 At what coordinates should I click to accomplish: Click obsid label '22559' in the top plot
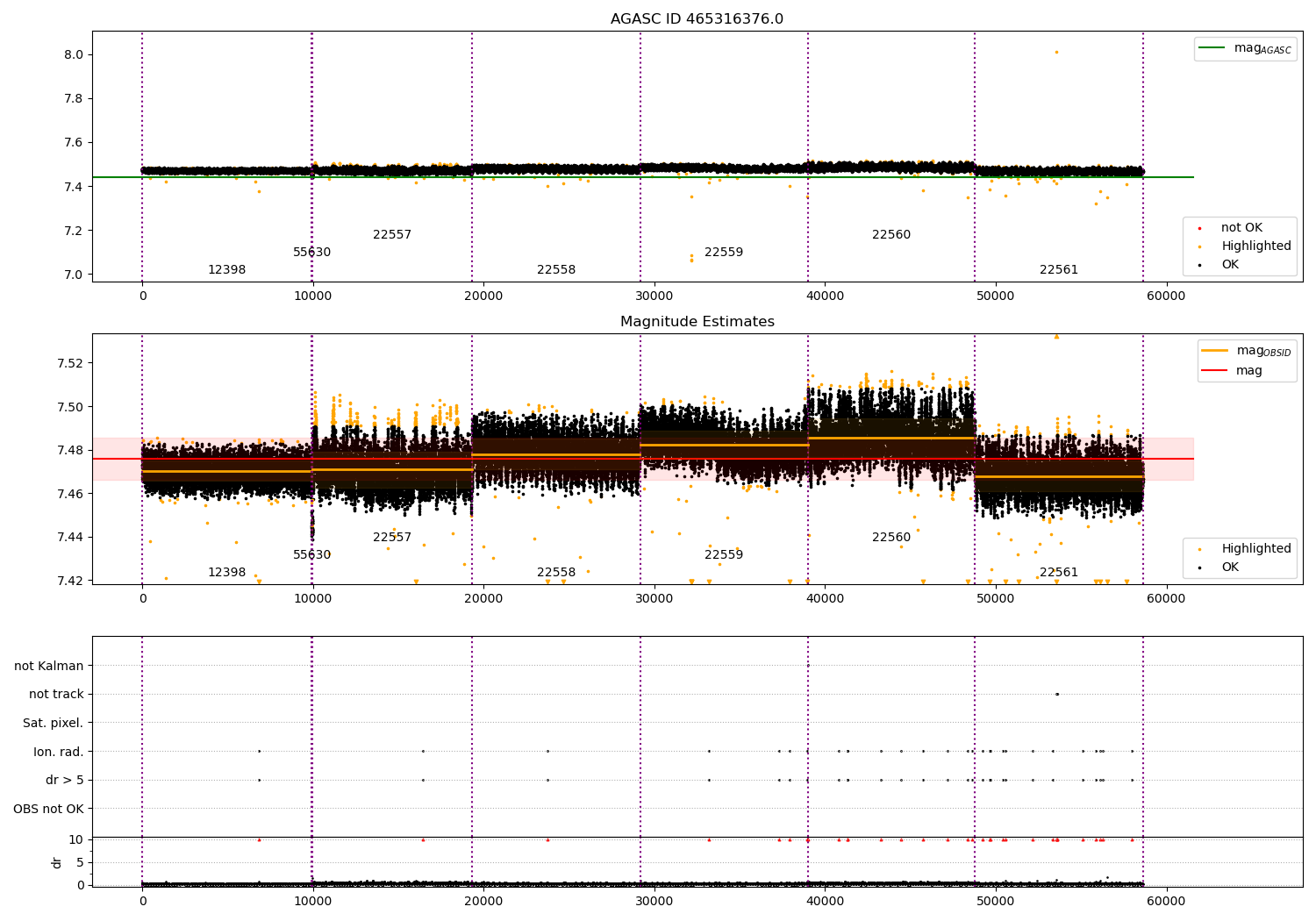pos(724,253)
